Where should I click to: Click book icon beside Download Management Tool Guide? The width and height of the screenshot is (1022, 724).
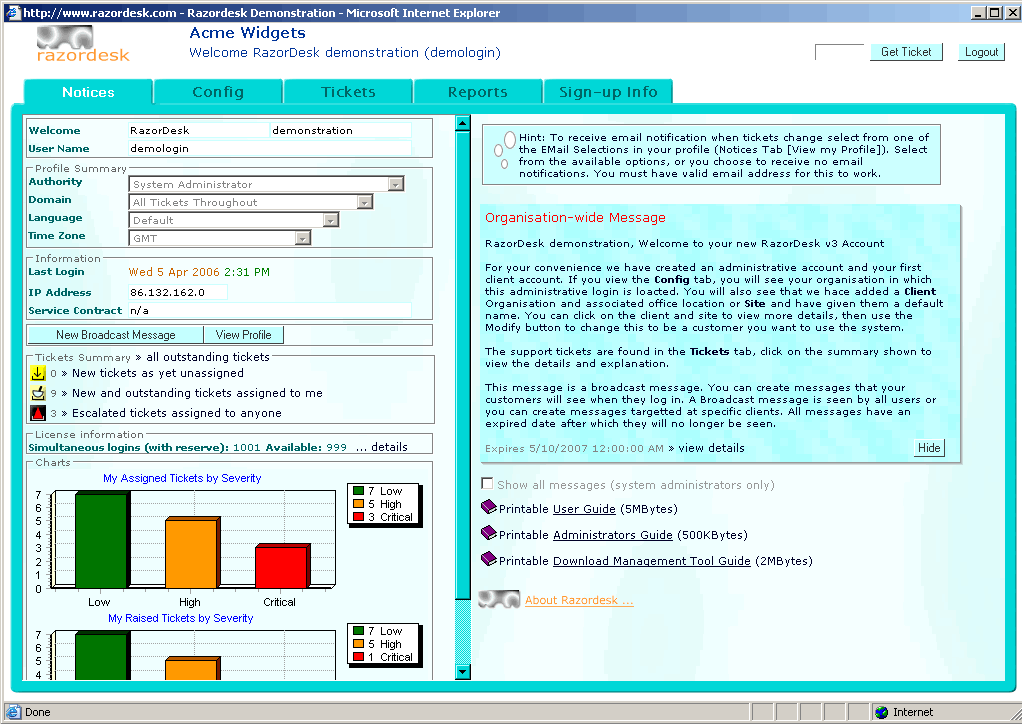pyautogui.click(x=488, y=559)
